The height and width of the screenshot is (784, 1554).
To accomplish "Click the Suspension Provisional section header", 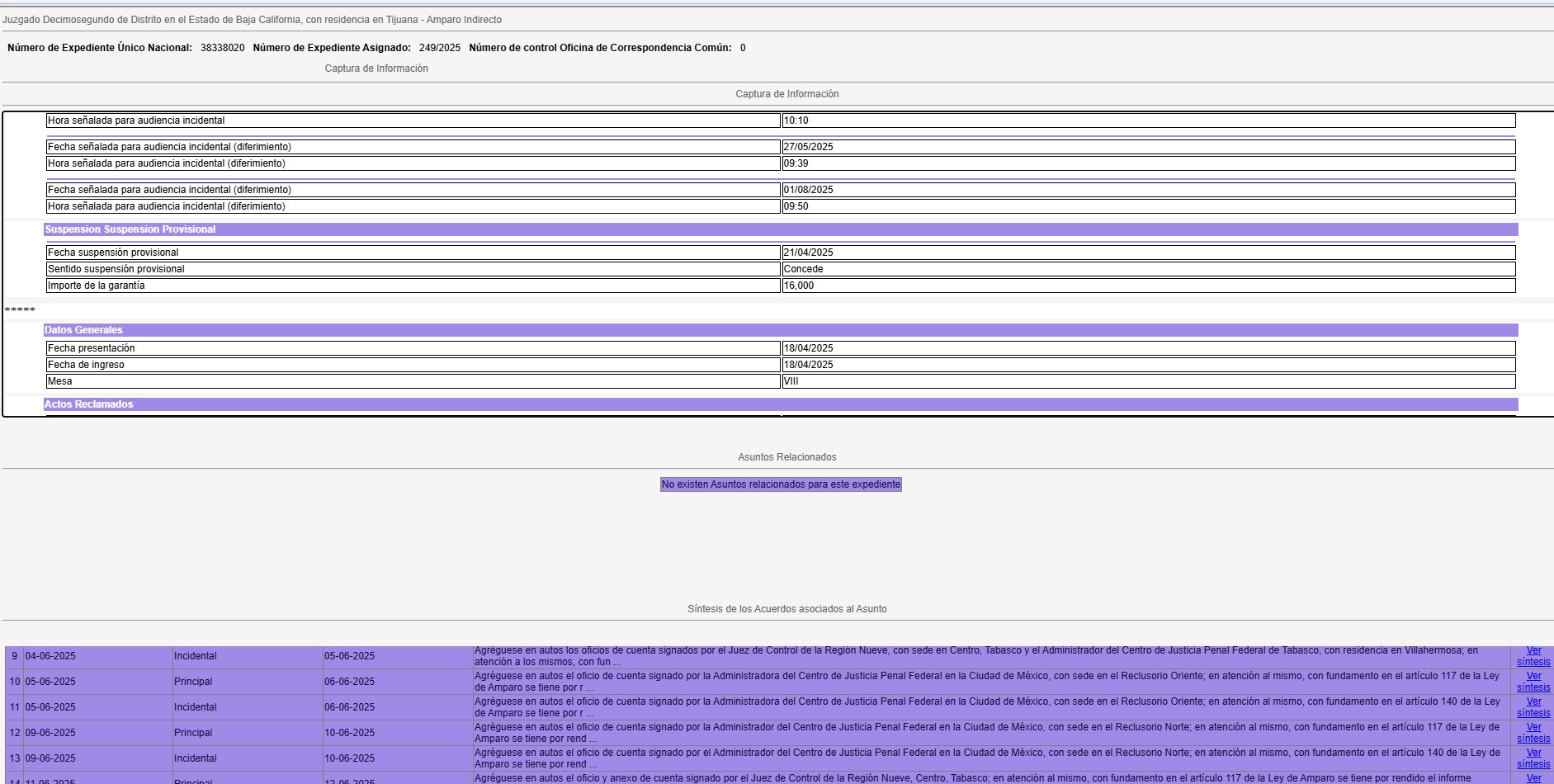I will click(130, 229).
